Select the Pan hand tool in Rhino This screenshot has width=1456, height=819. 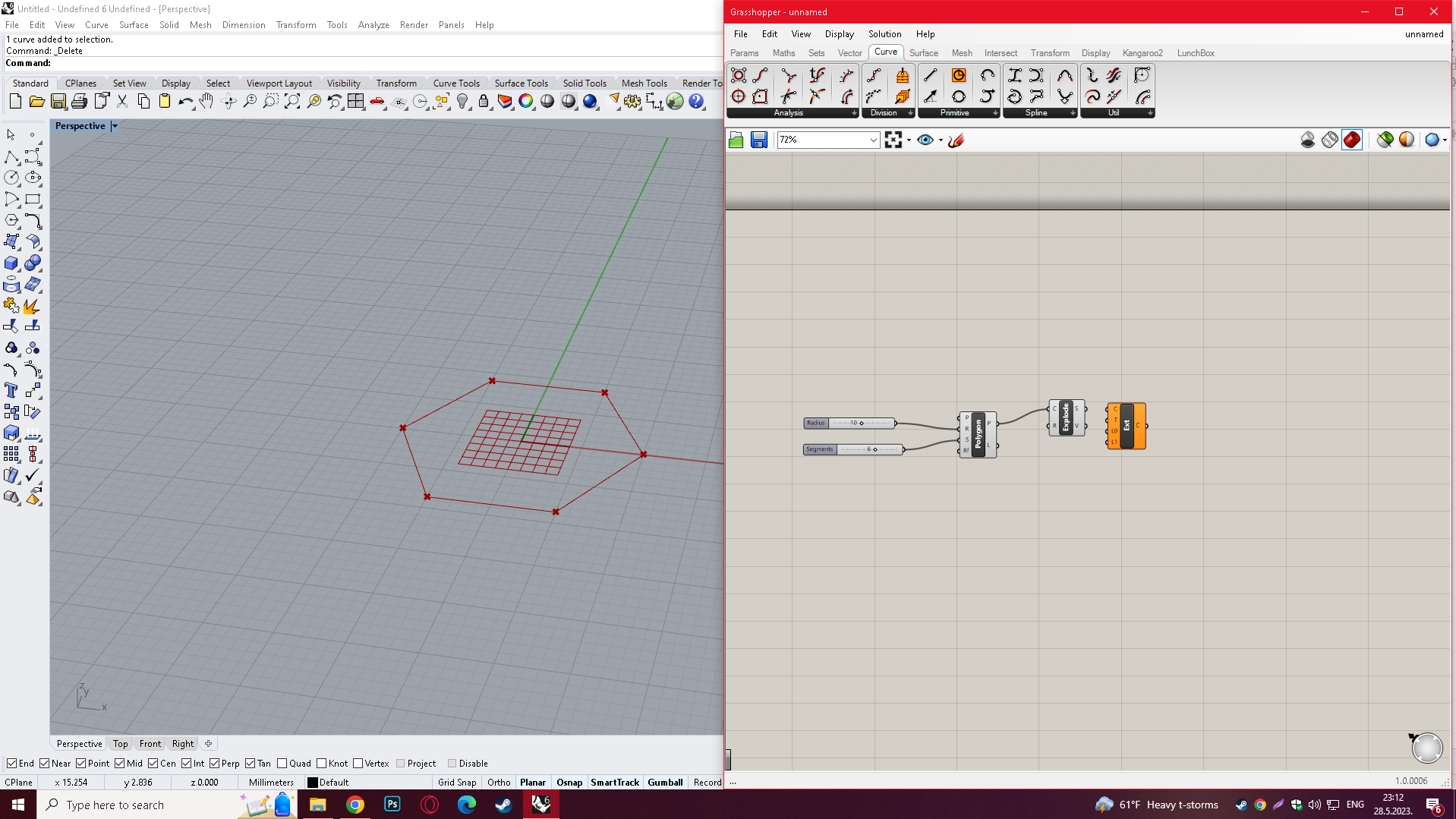(x=206, y=101)
